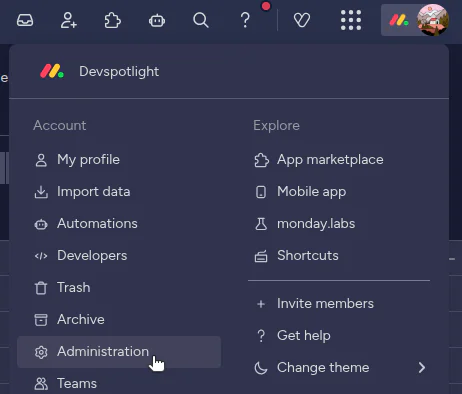This screenshot has width=462, height=394.
Task: Click the monday logo beside Devspotlight
Action: 52,71
